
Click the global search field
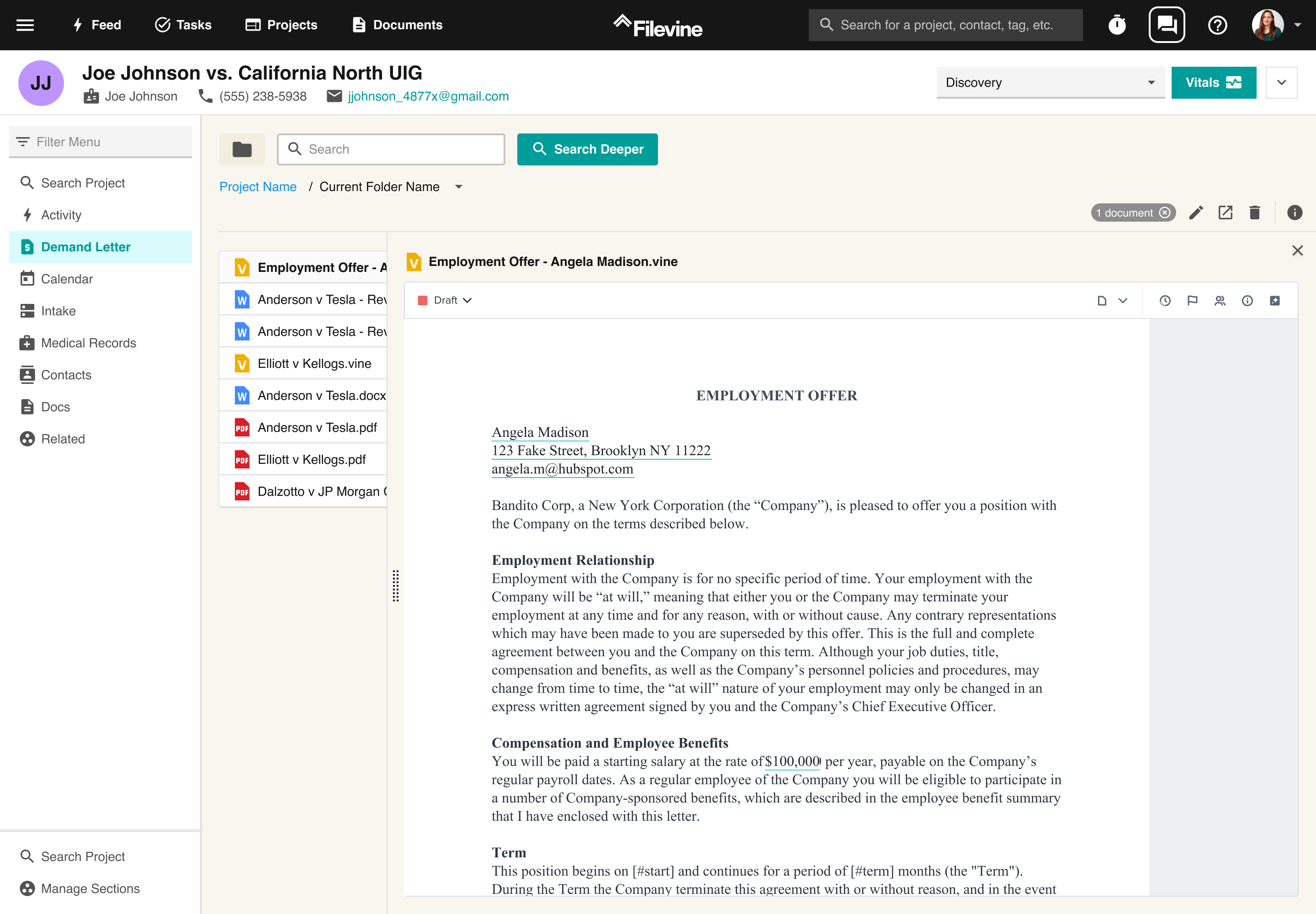click(x=945, y=25)
